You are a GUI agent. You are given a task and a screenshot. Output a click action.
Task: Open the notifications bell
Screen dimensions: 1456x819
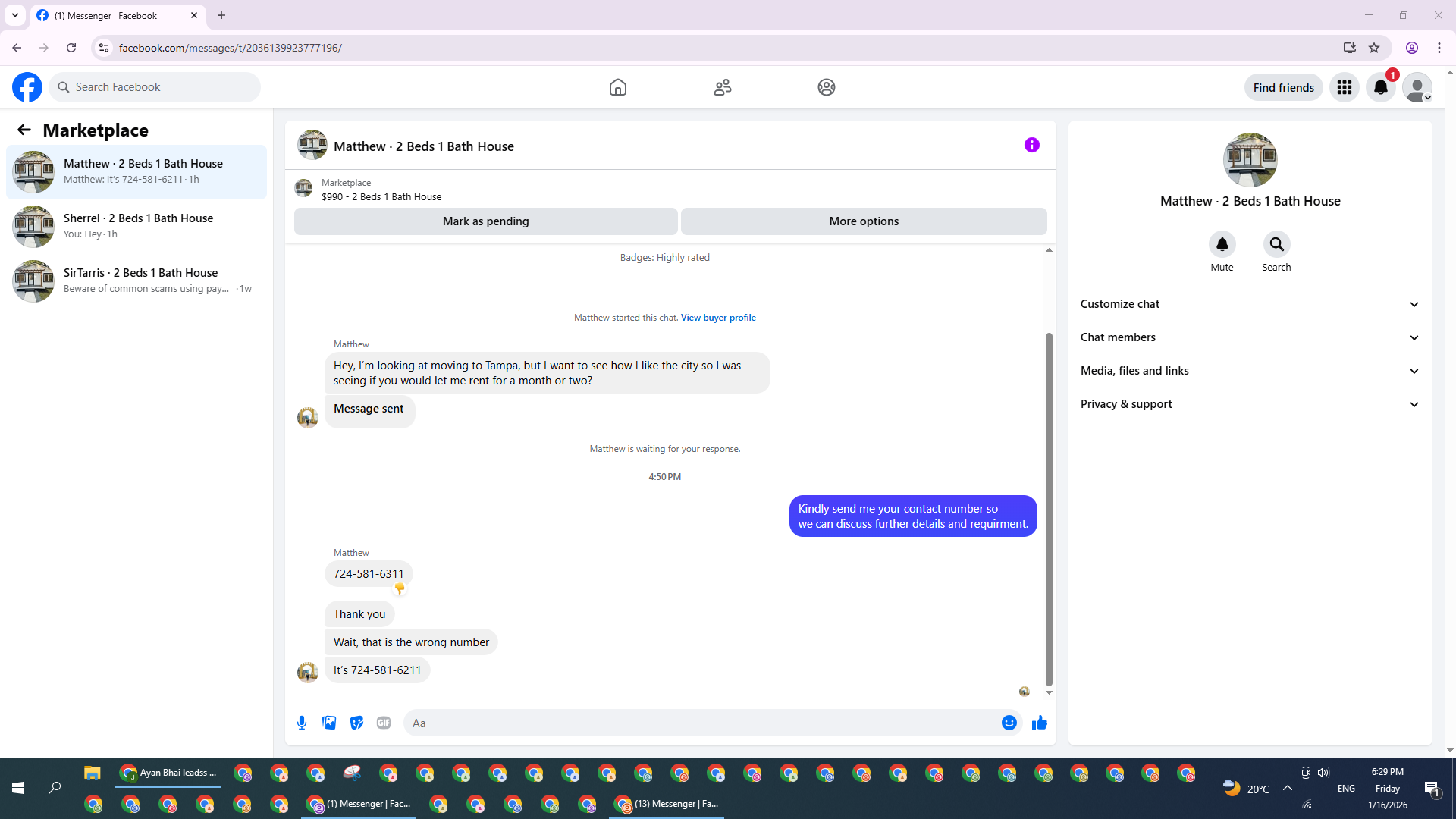pyautogui.click(x=1380, y=87)
